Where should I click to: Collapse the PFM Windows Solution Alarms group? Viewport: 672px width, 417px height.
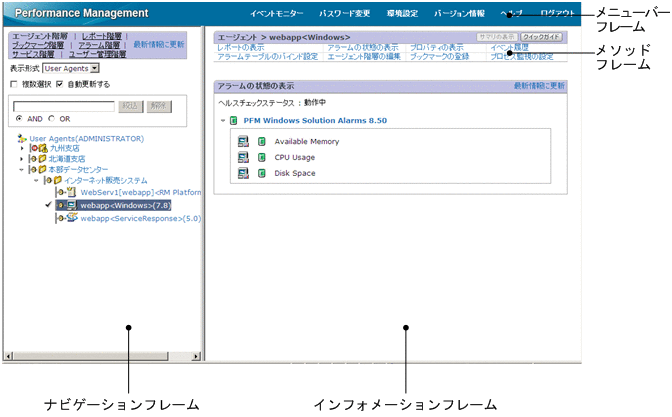coord(223,120)
